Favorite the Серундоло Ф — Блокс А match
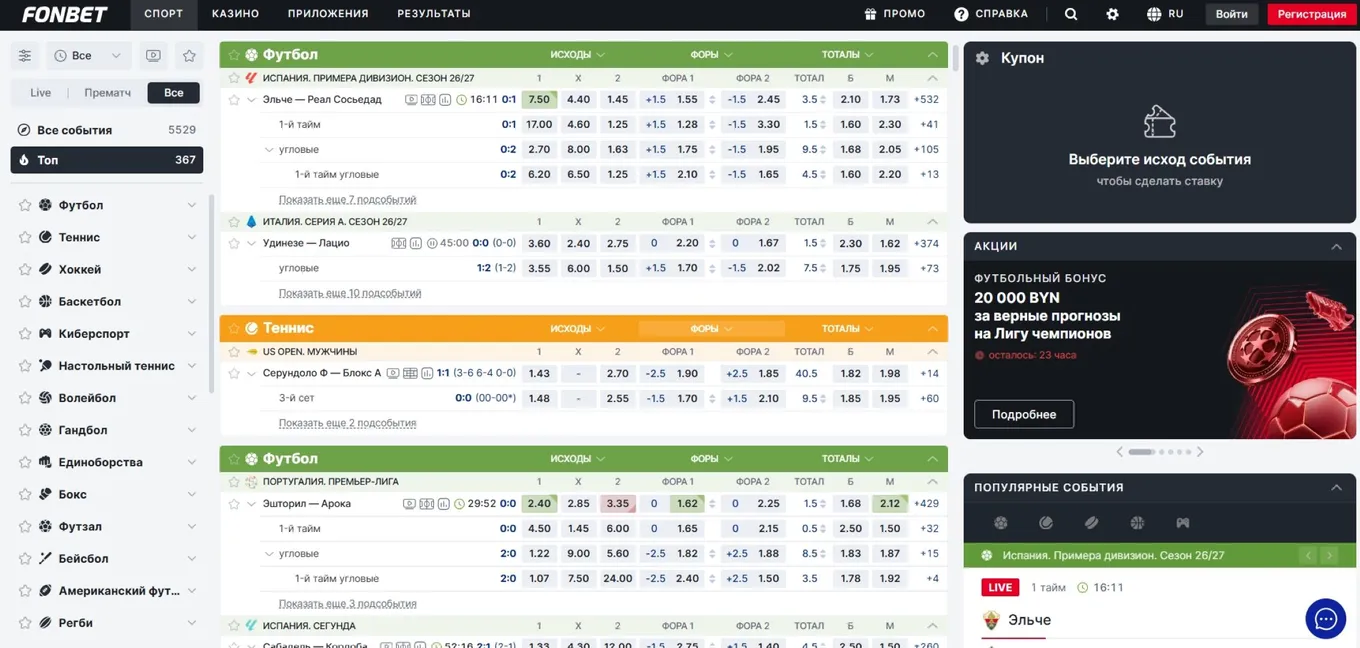 coord(234,374)
